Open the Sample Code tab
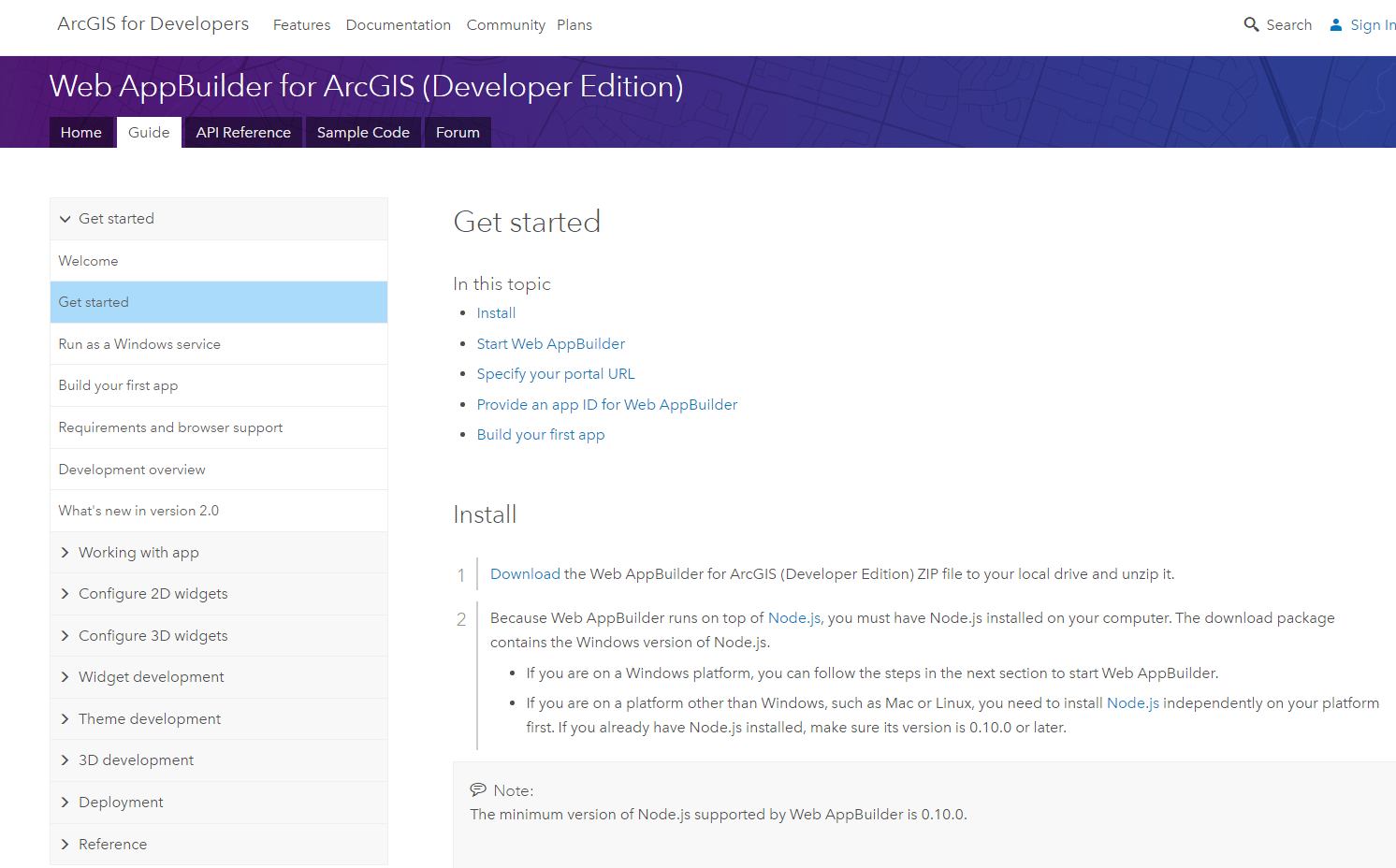 tap(363, 132)
